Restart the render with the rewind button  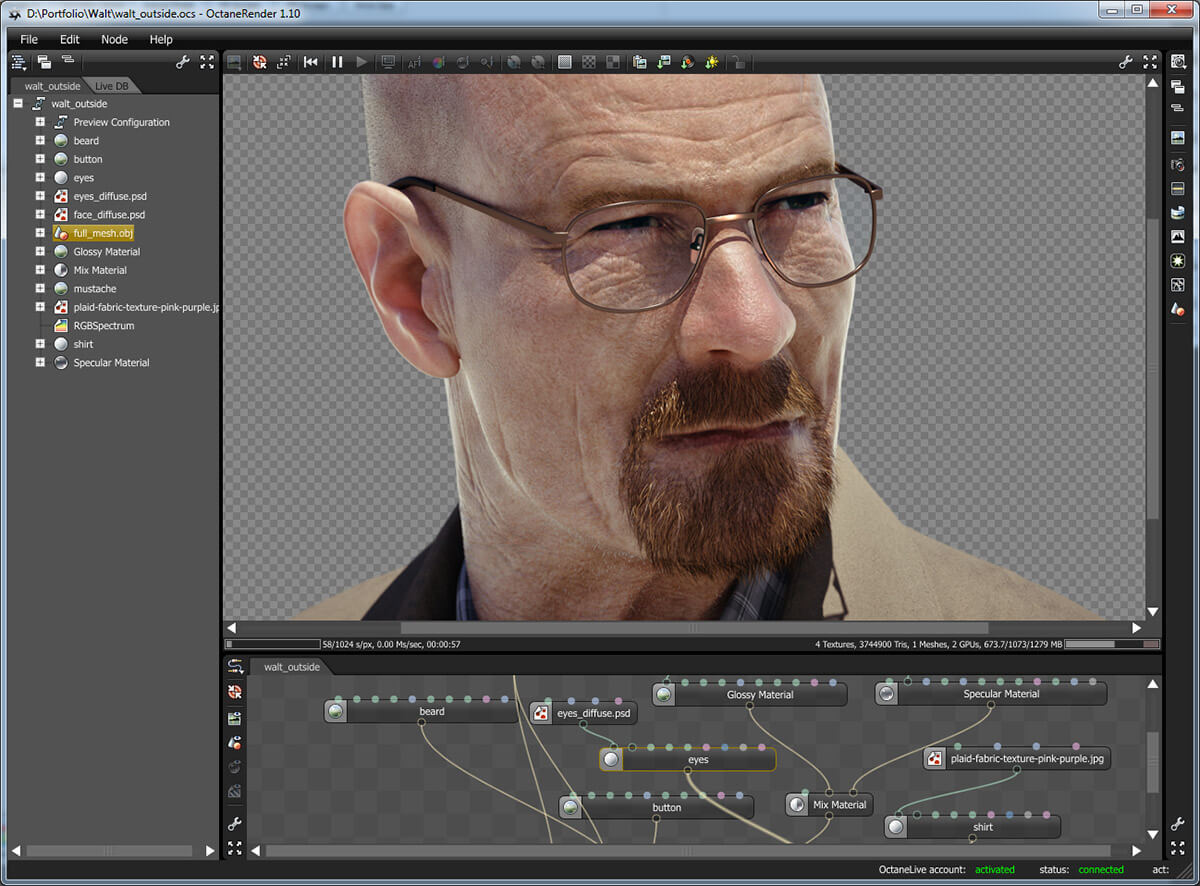point(311,62)
